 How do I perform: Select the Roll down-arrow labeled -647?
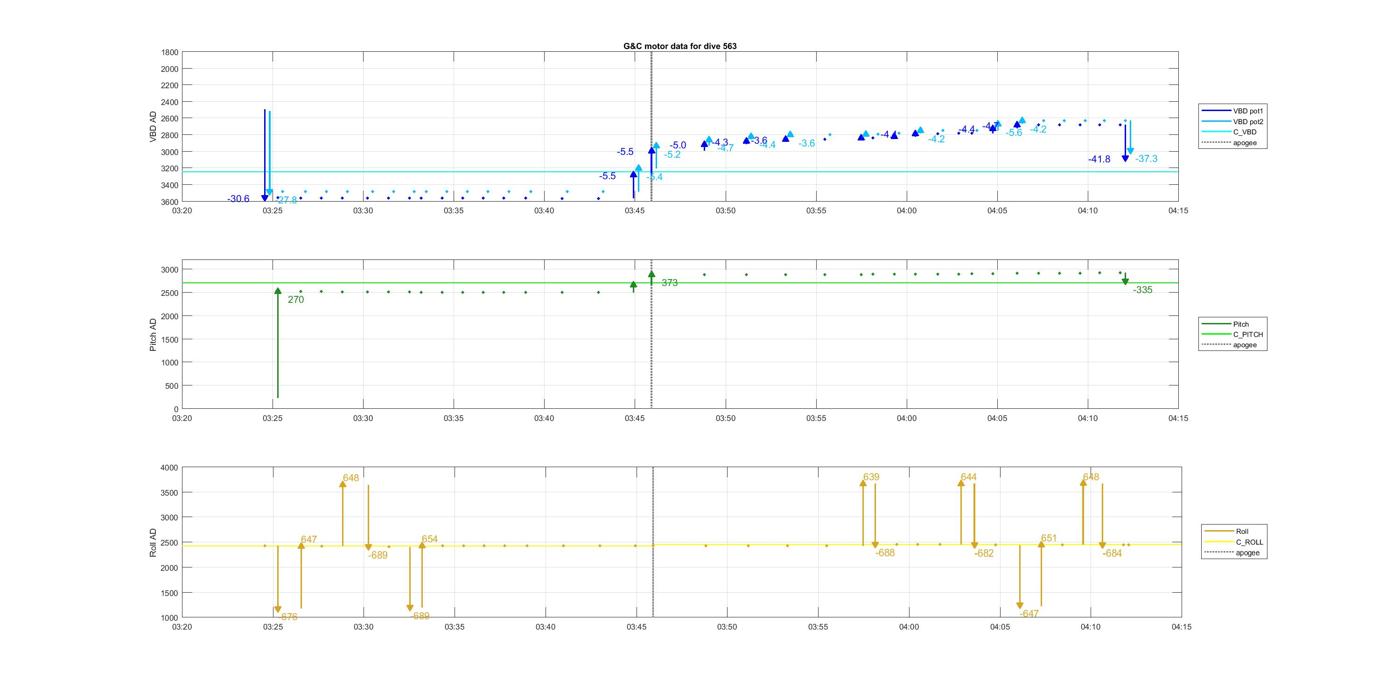tap(1020, 577)
